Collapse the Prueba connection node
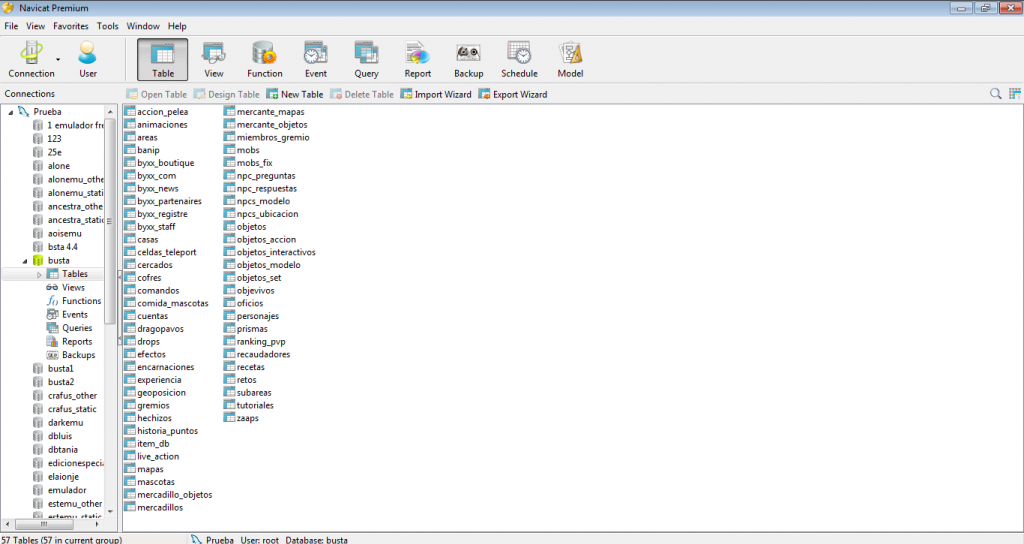Image resolution: width=1024 pixels, height=544 pixels. point(10,112)
